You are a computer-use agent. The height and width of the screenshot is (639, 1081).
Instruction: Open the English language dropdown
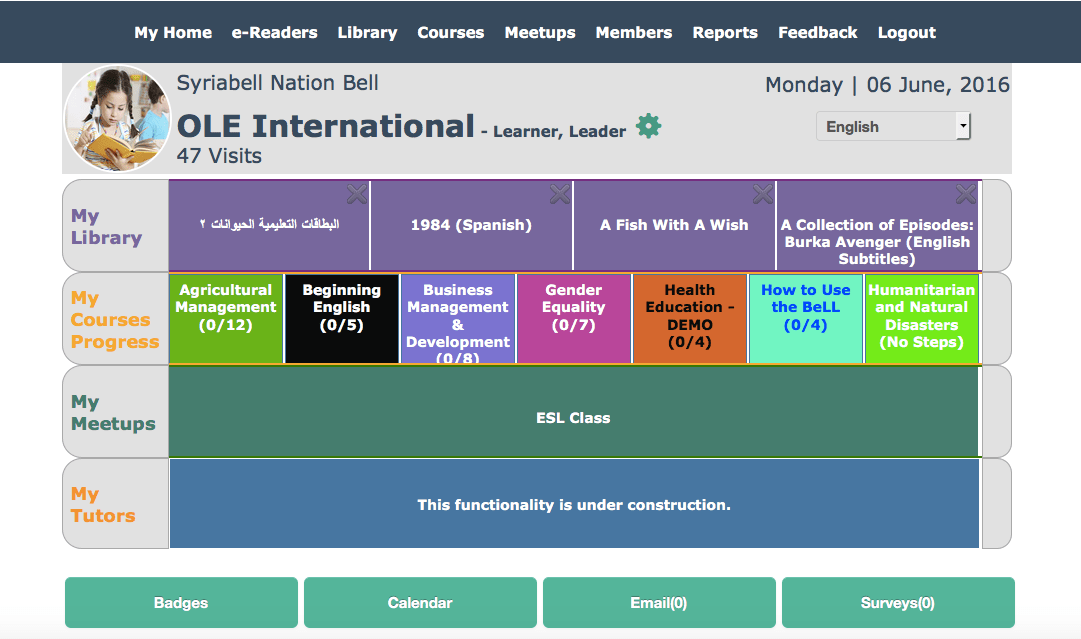(893, 127)
